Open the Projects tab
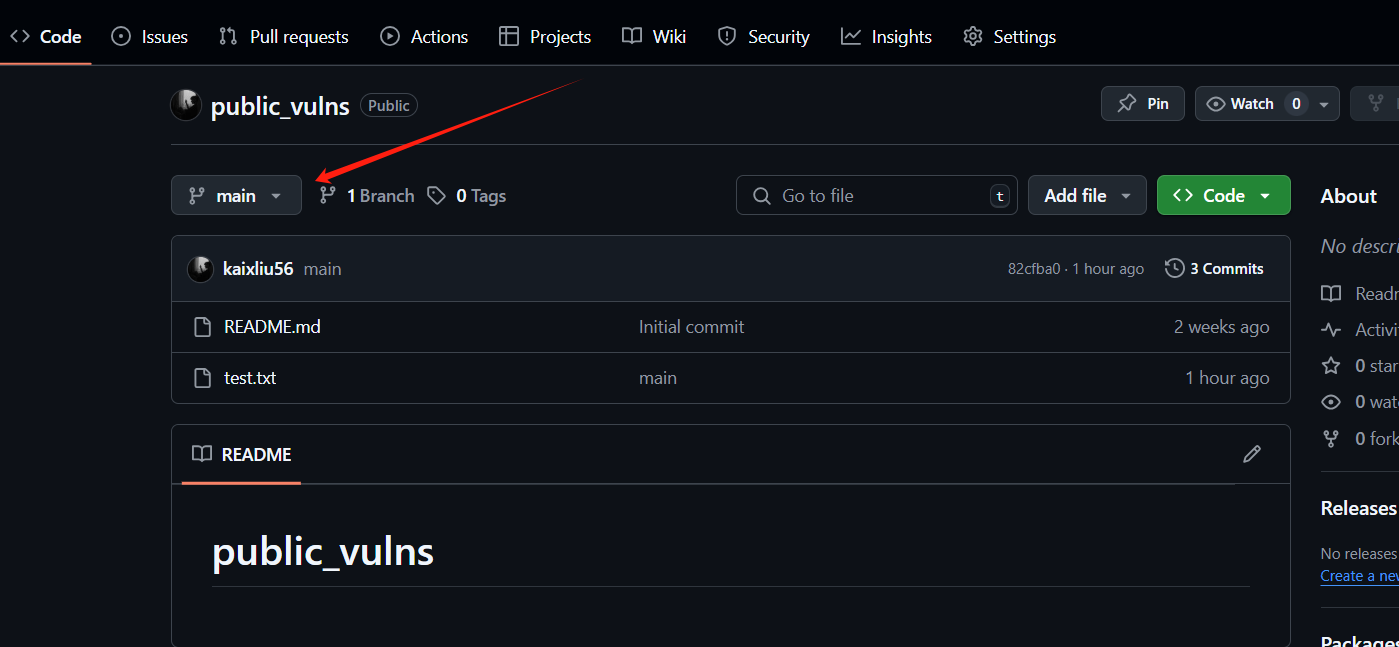 click(545, 37)
